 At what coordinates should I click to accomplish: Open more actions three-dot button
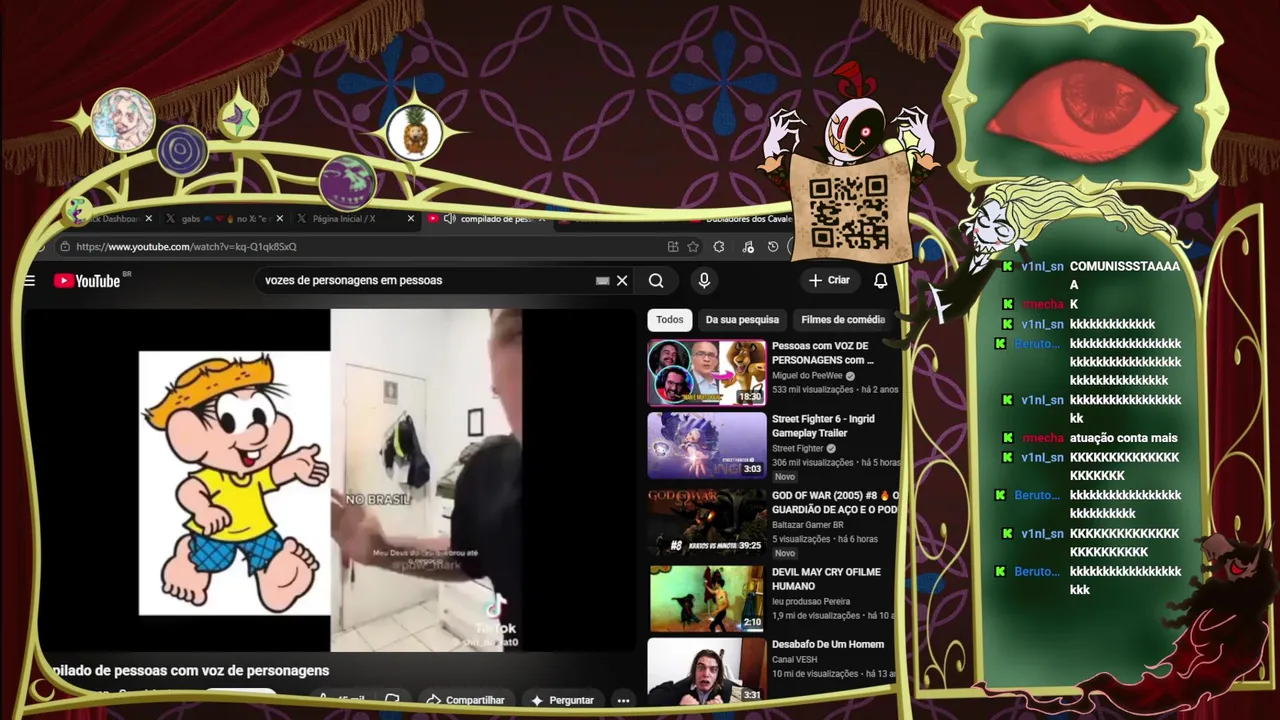click(623, 700)
